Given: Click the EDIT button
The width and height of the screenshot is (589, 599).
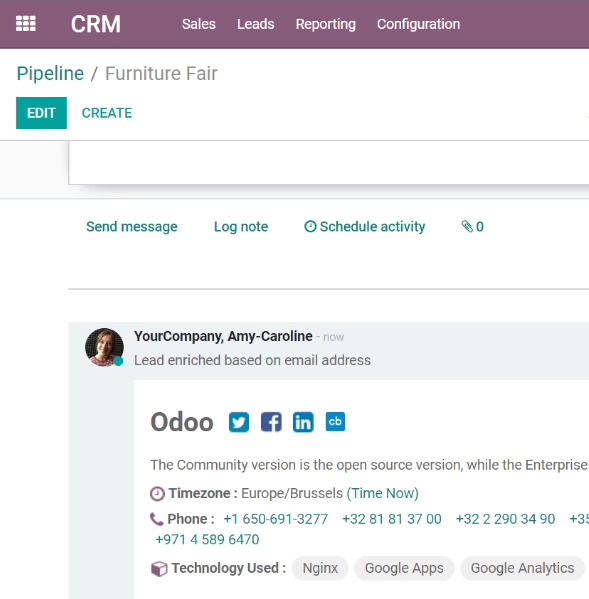Looking at the screenshot, I should pyautogui.click(x=41, y=113).
